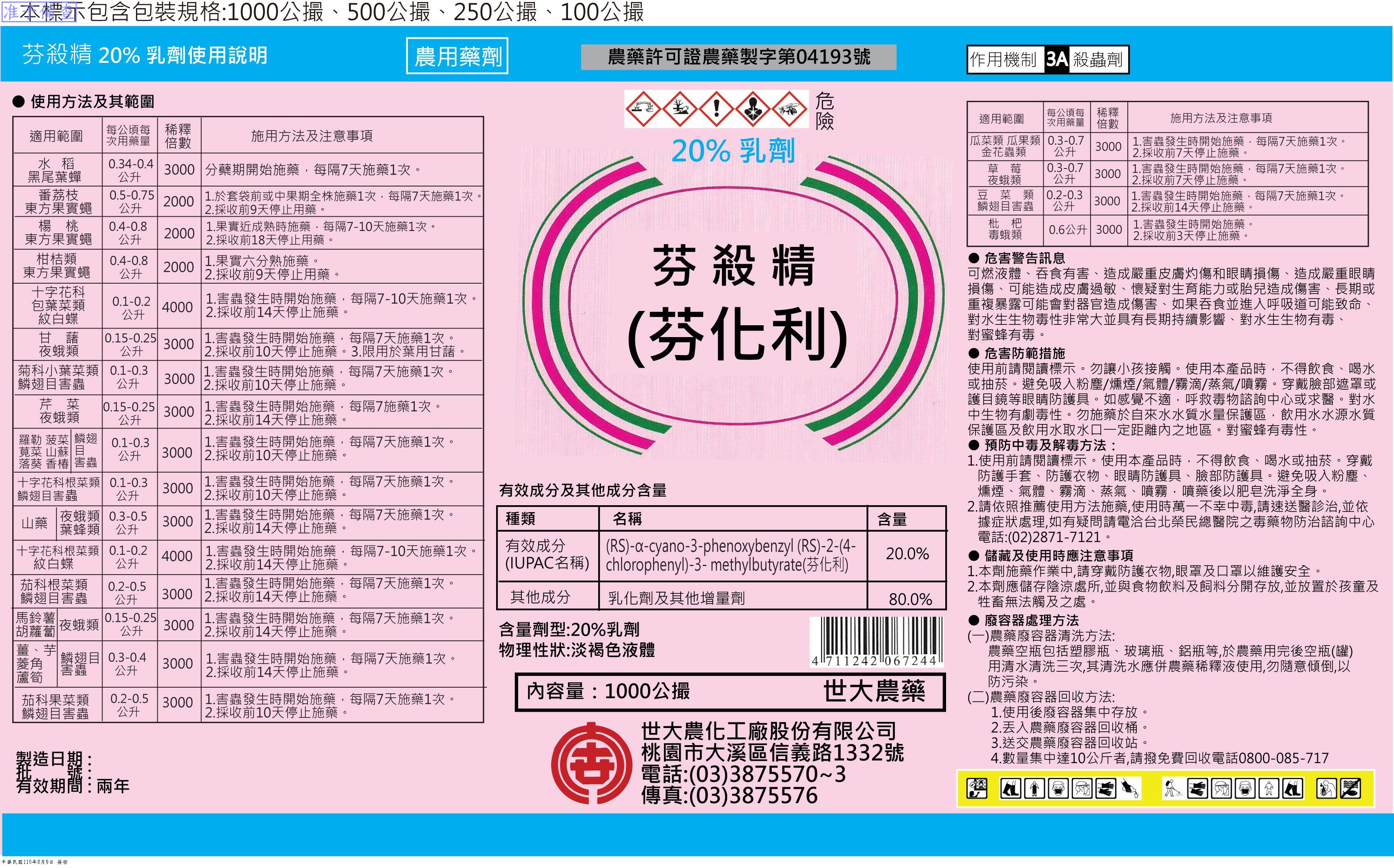The height and width of the screenshot is (868, 1394).
Task: Click the 廢容器處理方法 section heading
Action: (x=1031, y=621)
